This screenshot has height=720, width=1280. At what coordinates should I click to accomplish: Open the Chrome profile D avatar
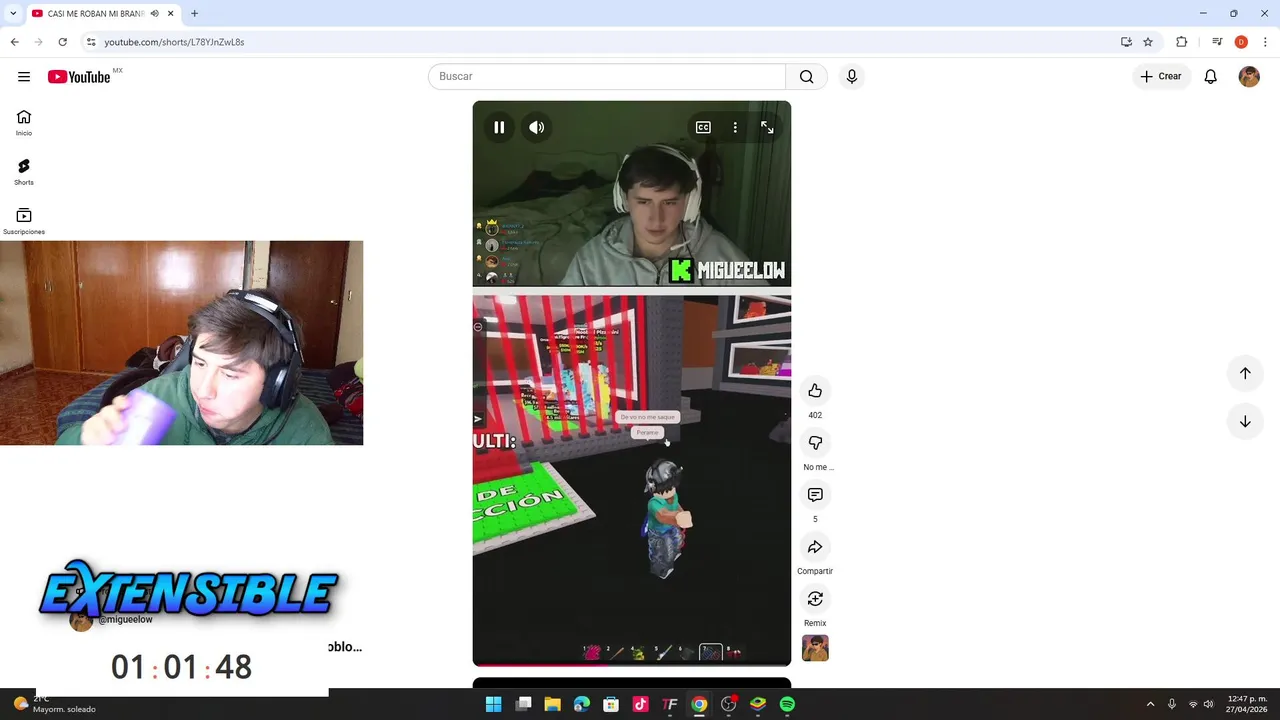point(1241,42)
